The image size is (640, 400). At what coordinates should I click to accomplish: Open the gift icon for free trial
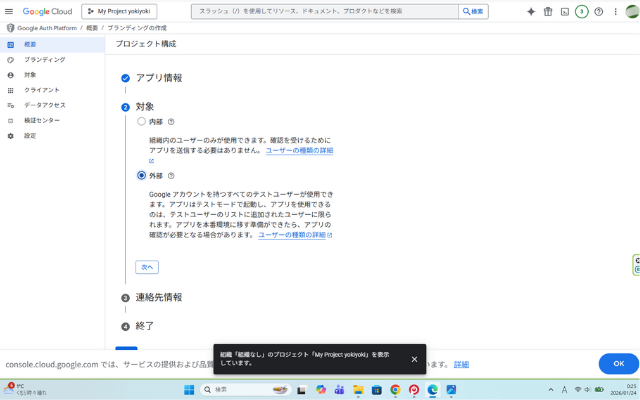point(548,11)
